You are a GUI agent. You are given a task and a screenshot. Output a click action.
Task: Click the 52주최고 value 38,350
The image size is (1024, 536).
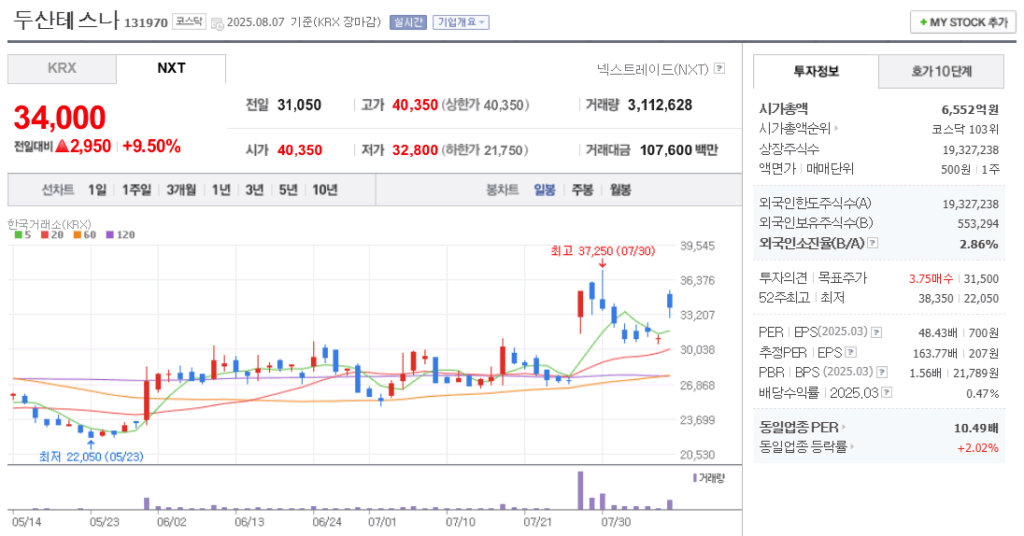click(x=936, y=298)
